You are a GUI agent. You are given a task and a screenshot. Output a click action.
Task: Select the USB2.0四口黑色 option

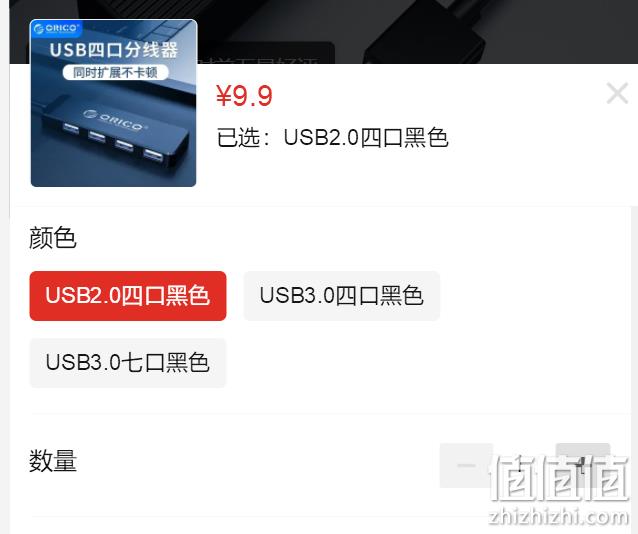click(128, 296)
